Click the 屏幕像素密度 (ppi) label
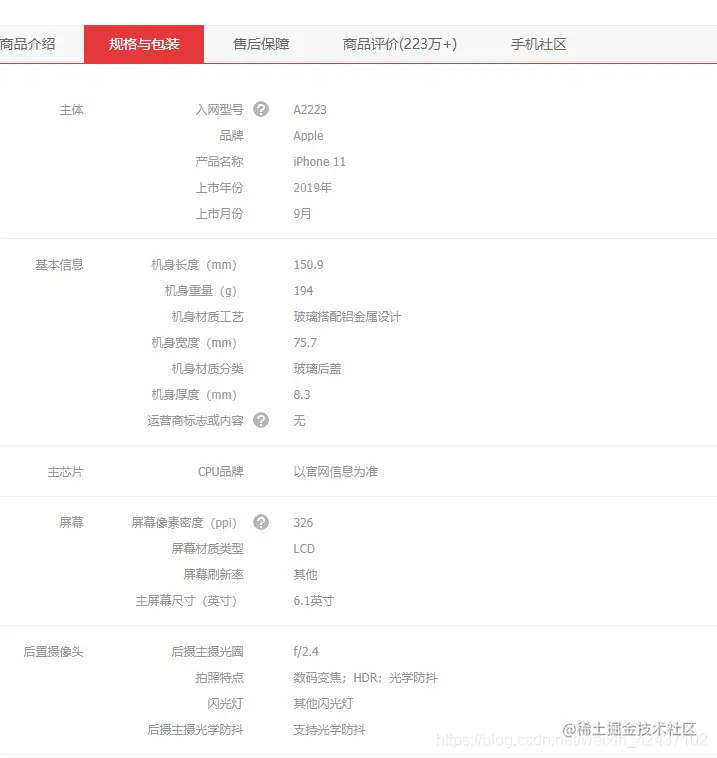The height and width of the screenshot is (758, 717). 184,523
